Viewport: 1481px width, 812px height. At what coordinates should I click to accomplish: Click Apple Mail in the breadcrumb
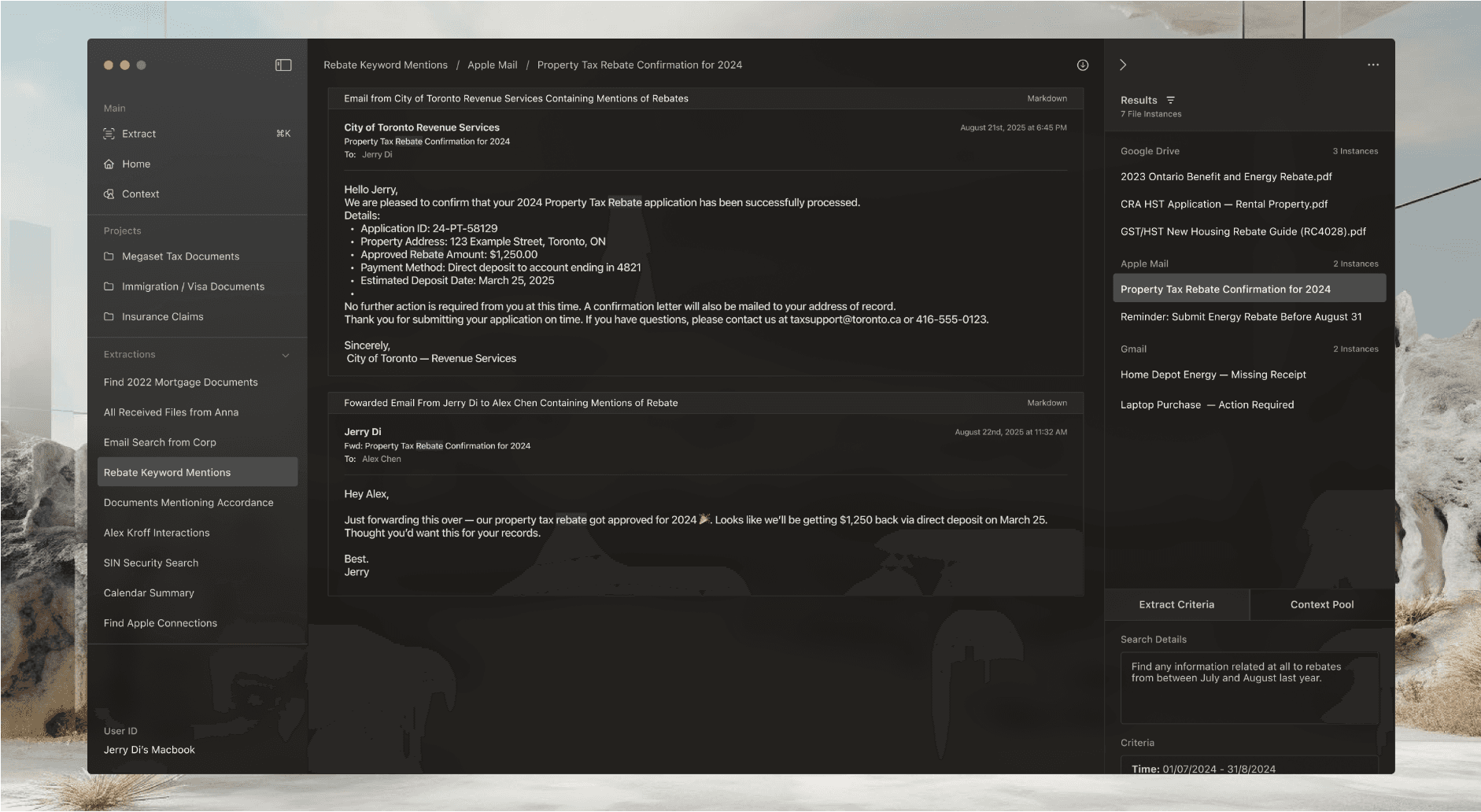pos(493,65)
